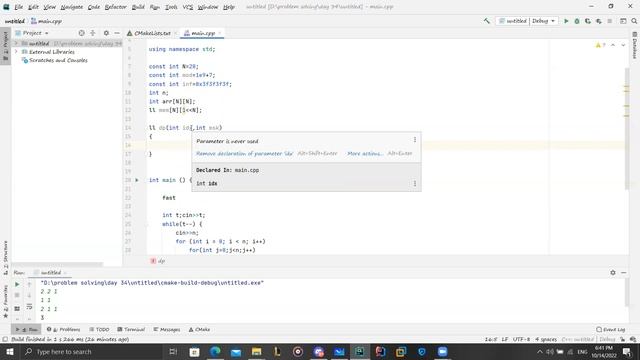Click 'dp' breadcrumb below editor

(158, 261)
